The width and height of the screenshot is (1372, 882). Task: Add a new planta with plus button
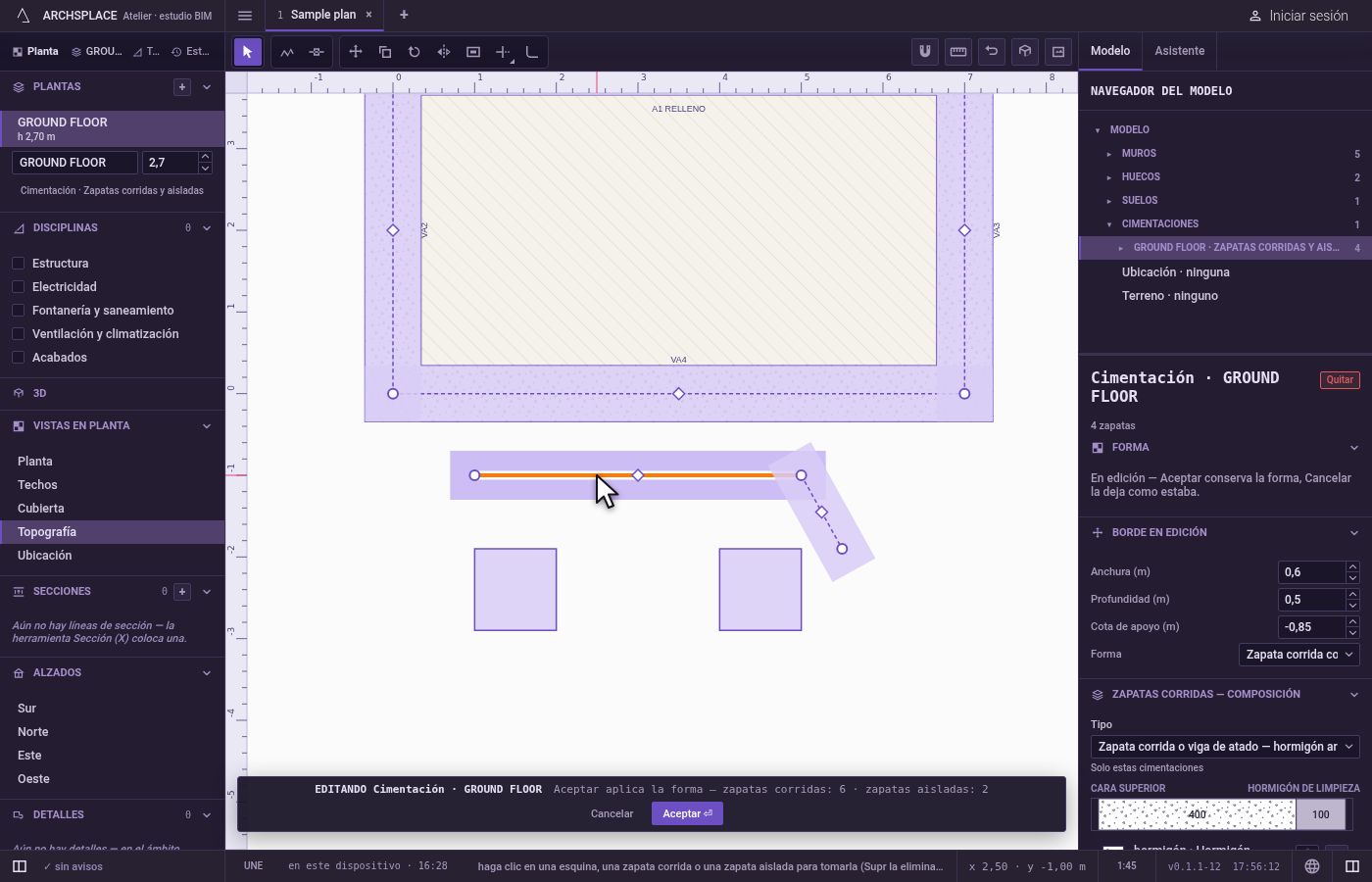(x=182, y=87)
